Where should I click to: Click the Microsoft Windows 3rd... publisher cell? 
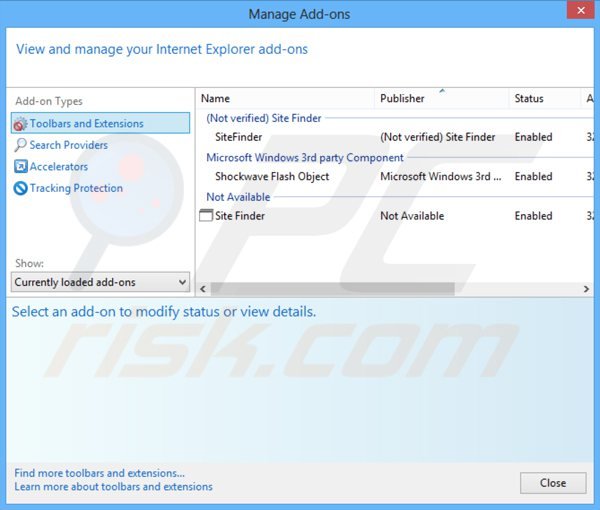click(x=440, y=176)
